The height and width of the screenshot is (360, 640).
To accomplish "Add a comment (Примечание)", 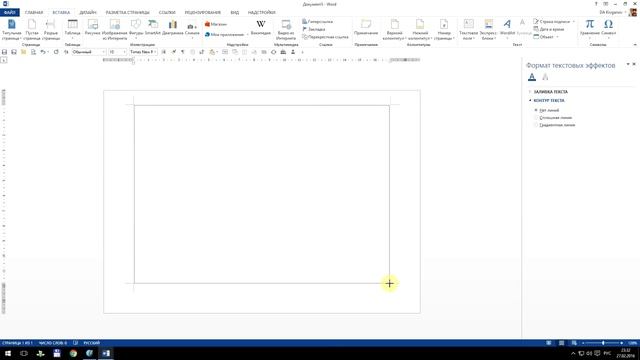I will (366, 27).
